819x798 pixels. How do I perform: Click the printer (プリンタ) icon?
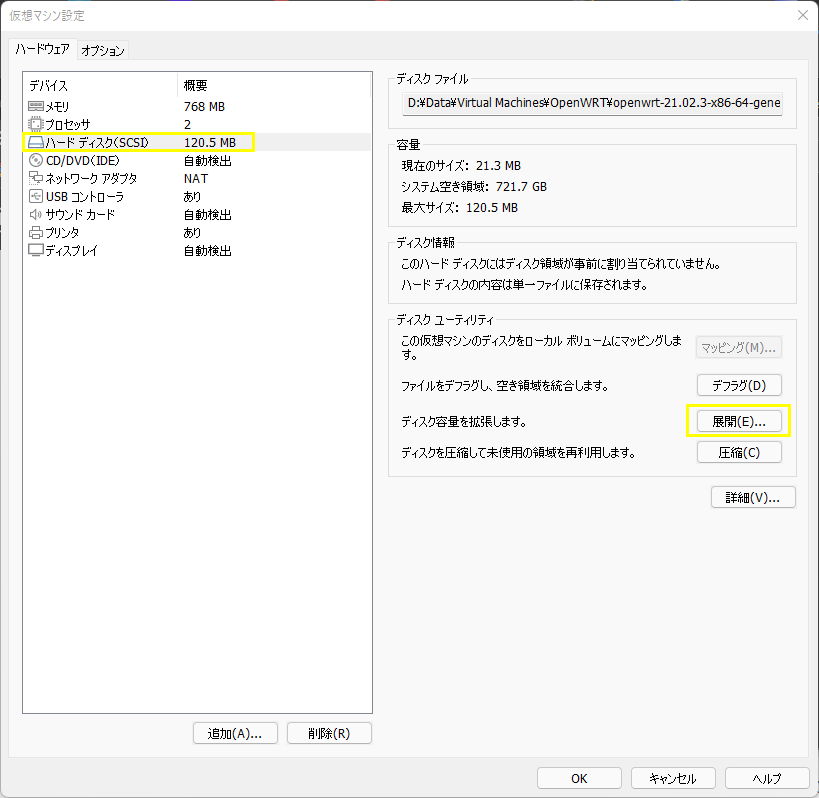[x=36, y=232]
